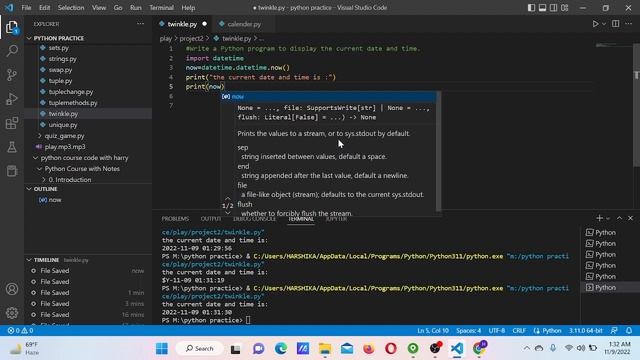Open the Help menu

pyautogui.click(x=188, y=8)
